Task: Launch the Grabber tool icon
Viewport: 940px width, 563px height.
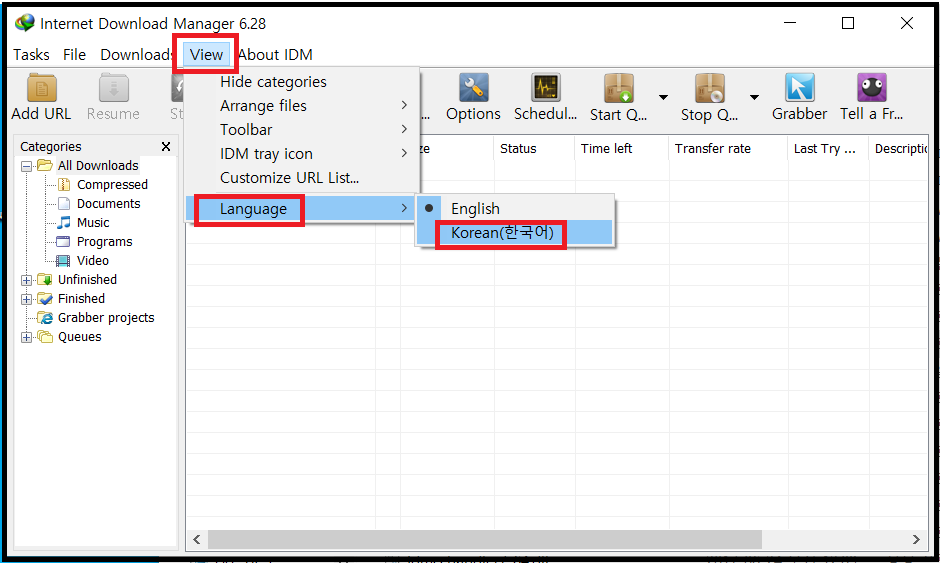Action: [800, 88]
